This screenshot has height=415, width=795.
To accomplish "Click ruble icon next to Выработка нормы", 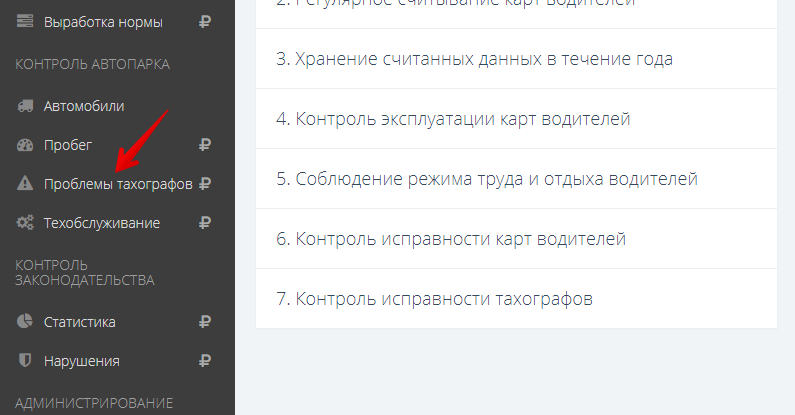I will (204, 22).
